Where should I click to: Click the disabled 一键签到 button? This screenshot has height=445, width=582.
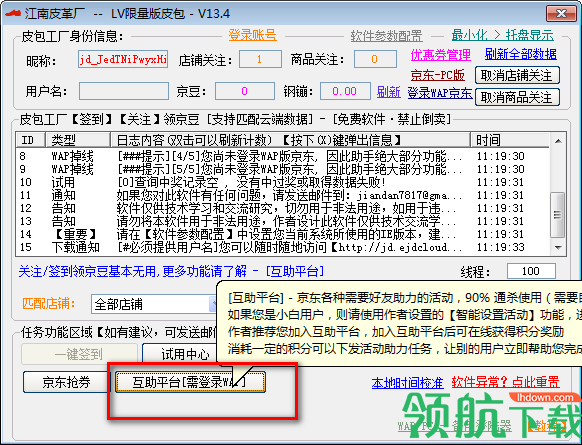click(x=79, y=354)
